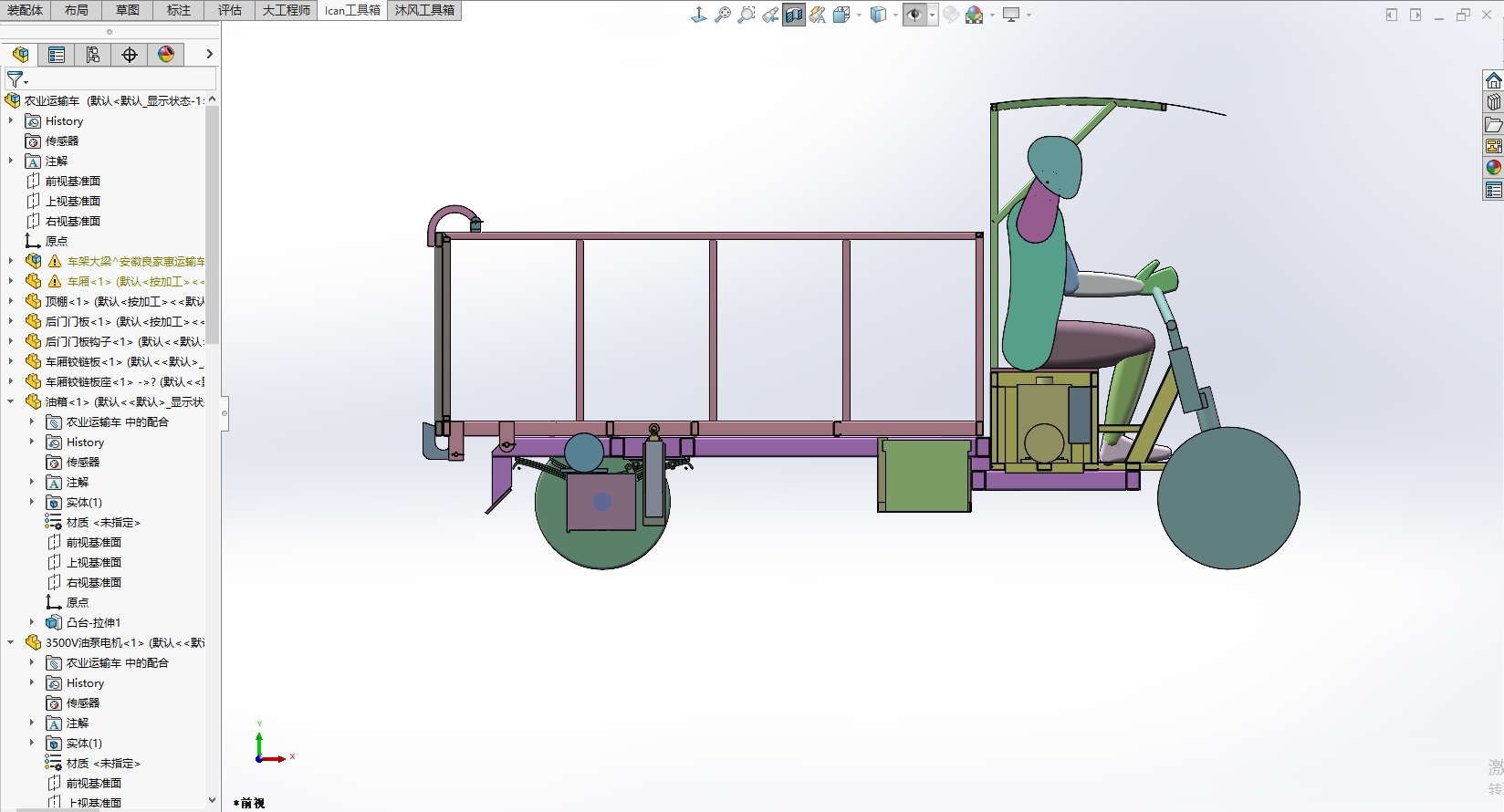Select 凸台-拉伸1 feature in the tree
Viewport: 1504px width, 812px height.
tap(93, 622)
